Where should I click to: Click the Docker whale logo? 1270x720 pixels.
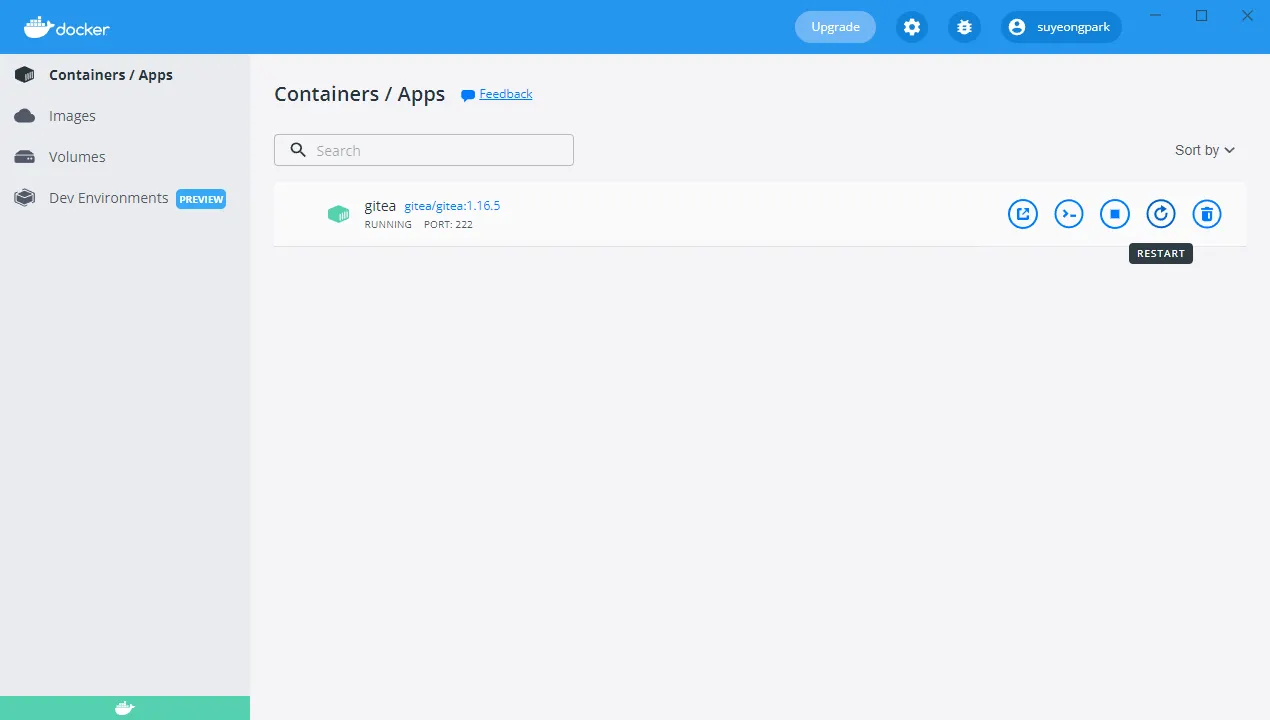pos(66,27)
